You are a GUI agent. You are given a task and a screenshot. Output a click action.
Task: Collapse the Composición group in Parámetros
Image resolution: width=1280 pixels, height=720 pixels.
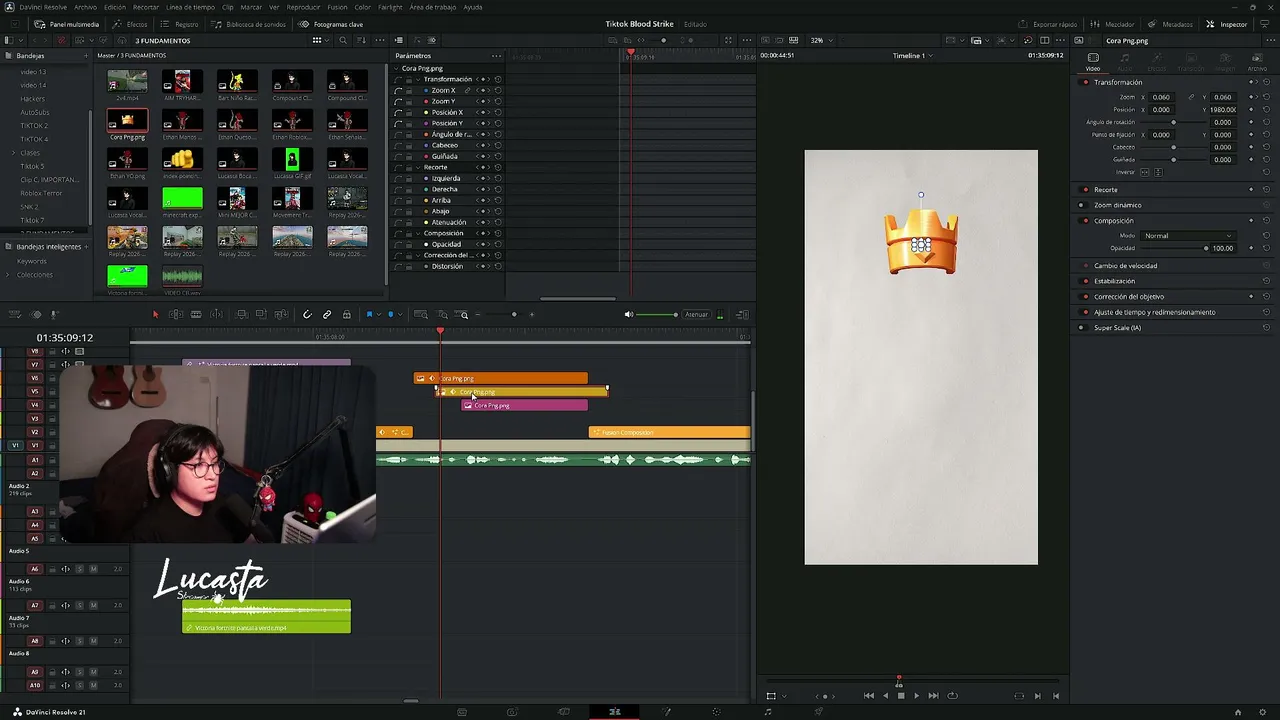coord(418,233)
